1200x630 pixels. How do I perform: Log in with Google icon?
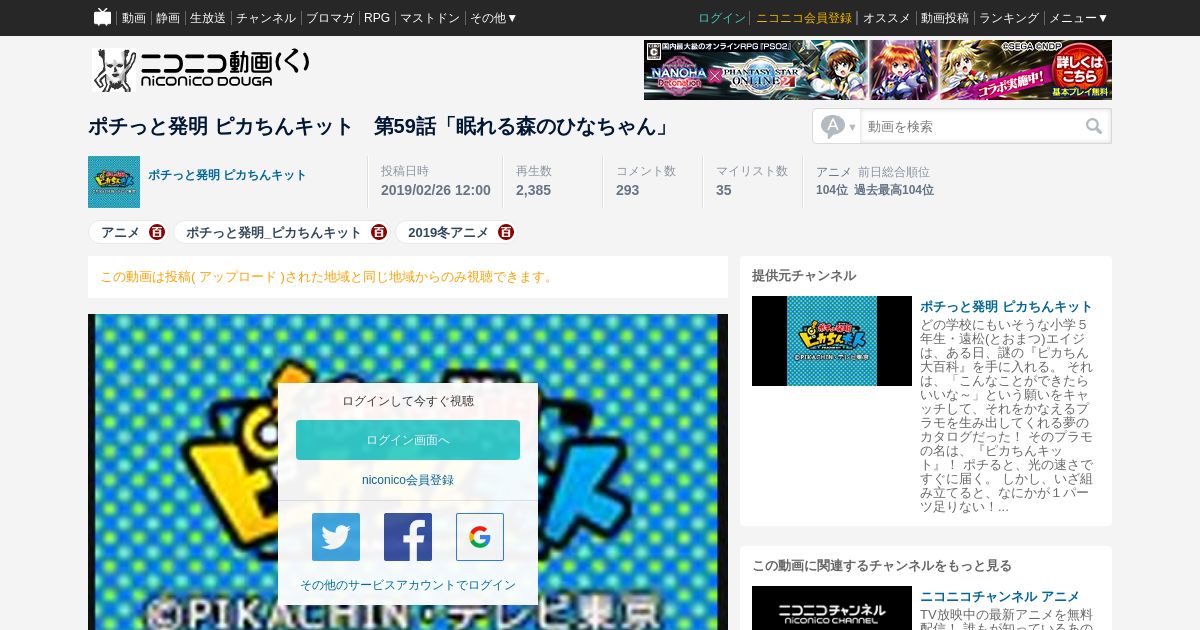coord(480,537)
